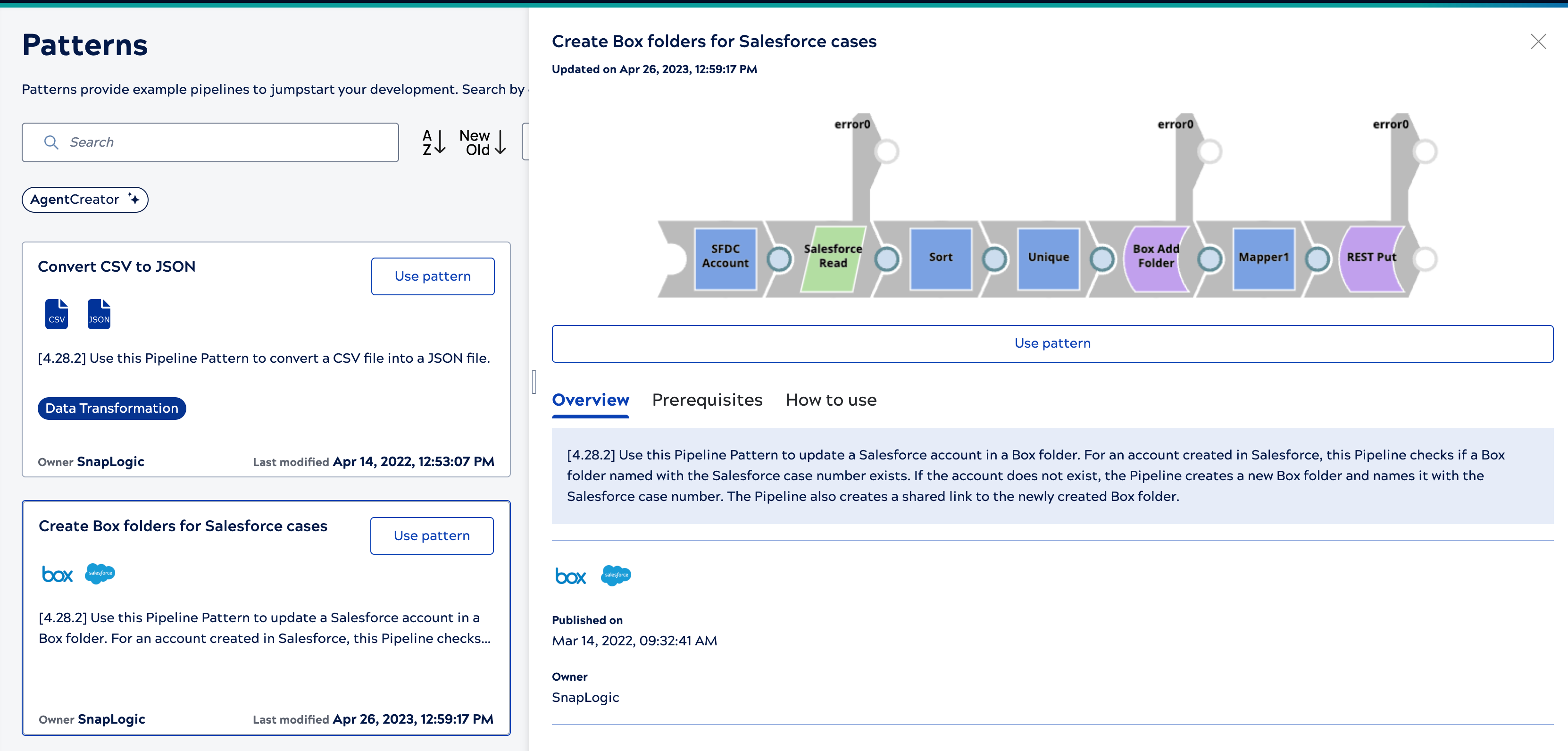The height and width of the screenshot is (751, 1568).
Task: Click wide Use pattern button in details
Action: pos(1052,343)
